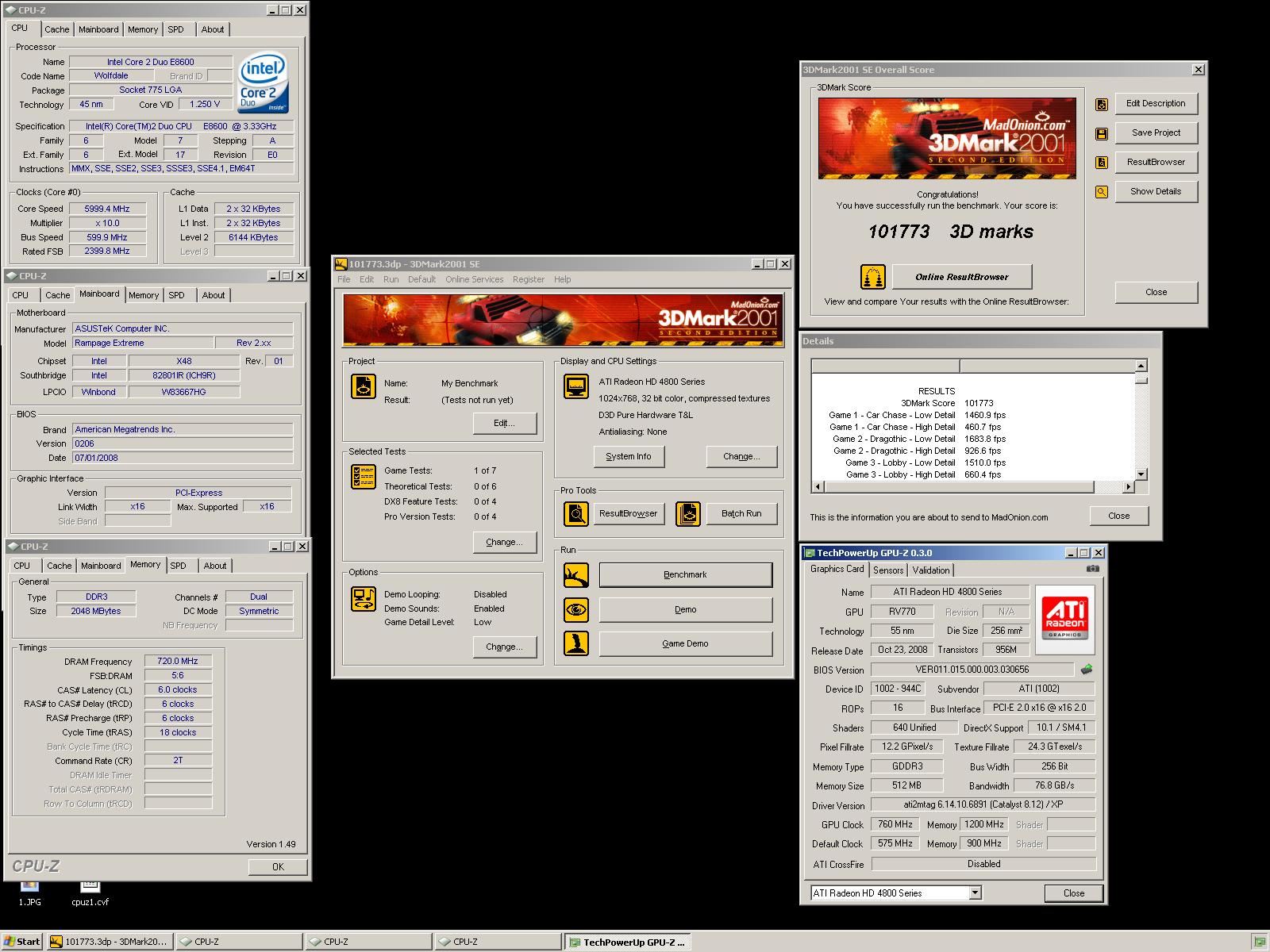Click the Display and CPU Settings monitor icon
The image size is (1270, 952).
point(576,386)
